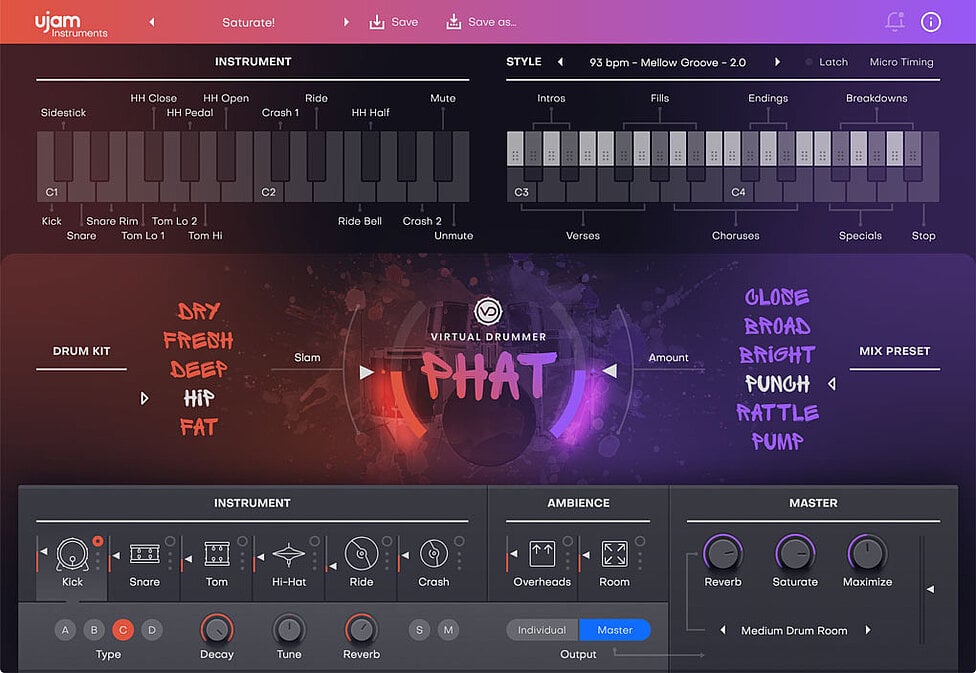Select the Ride cymbal icon
Viewport: 976px width, 673px height.
[x=360, y=554]
